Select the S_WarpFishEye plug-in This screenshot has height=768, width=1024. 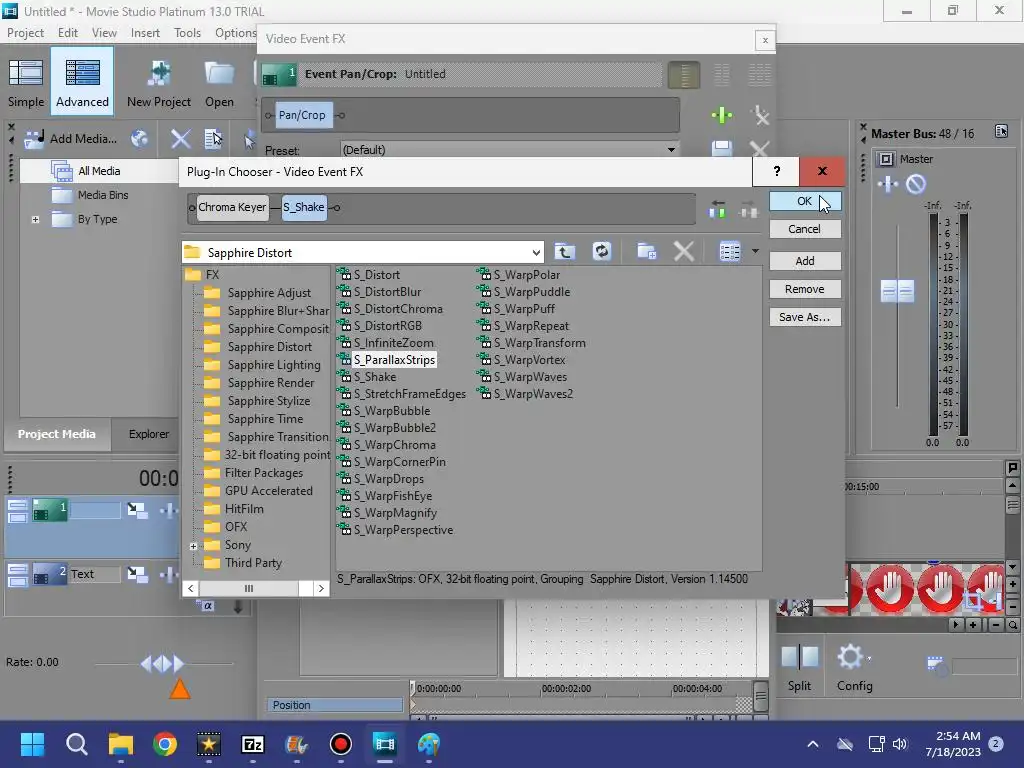point(392,496)
